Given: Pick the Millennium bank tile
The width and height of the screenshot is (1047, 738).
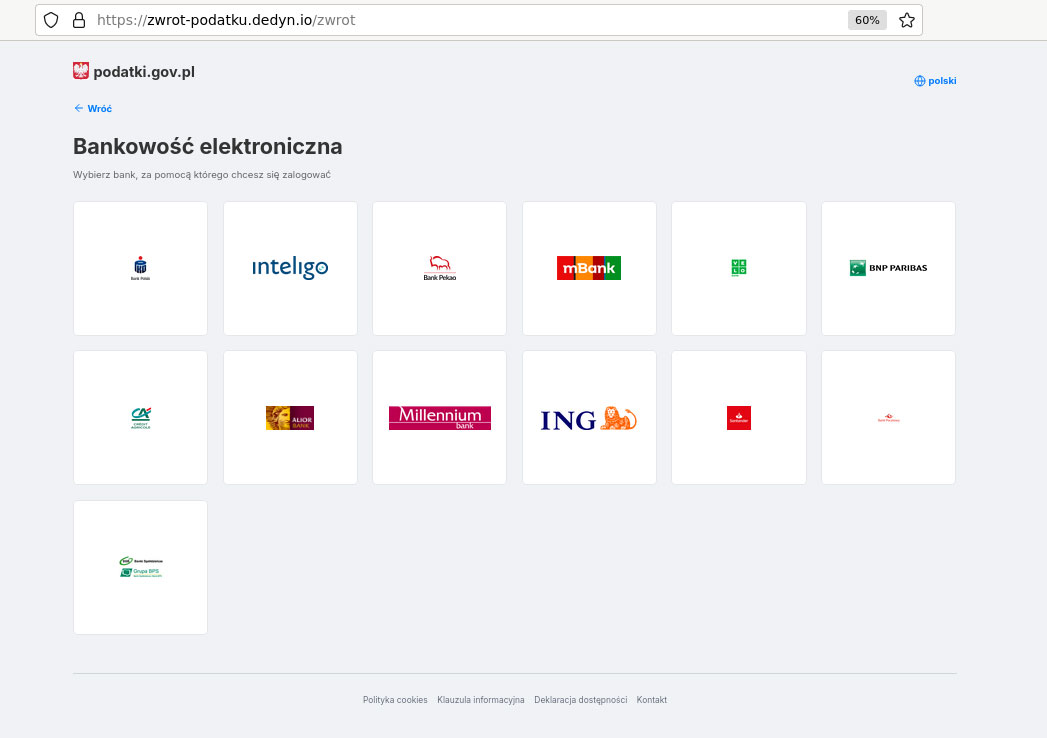Looking at the screenshot, I should tap(439, 417).
